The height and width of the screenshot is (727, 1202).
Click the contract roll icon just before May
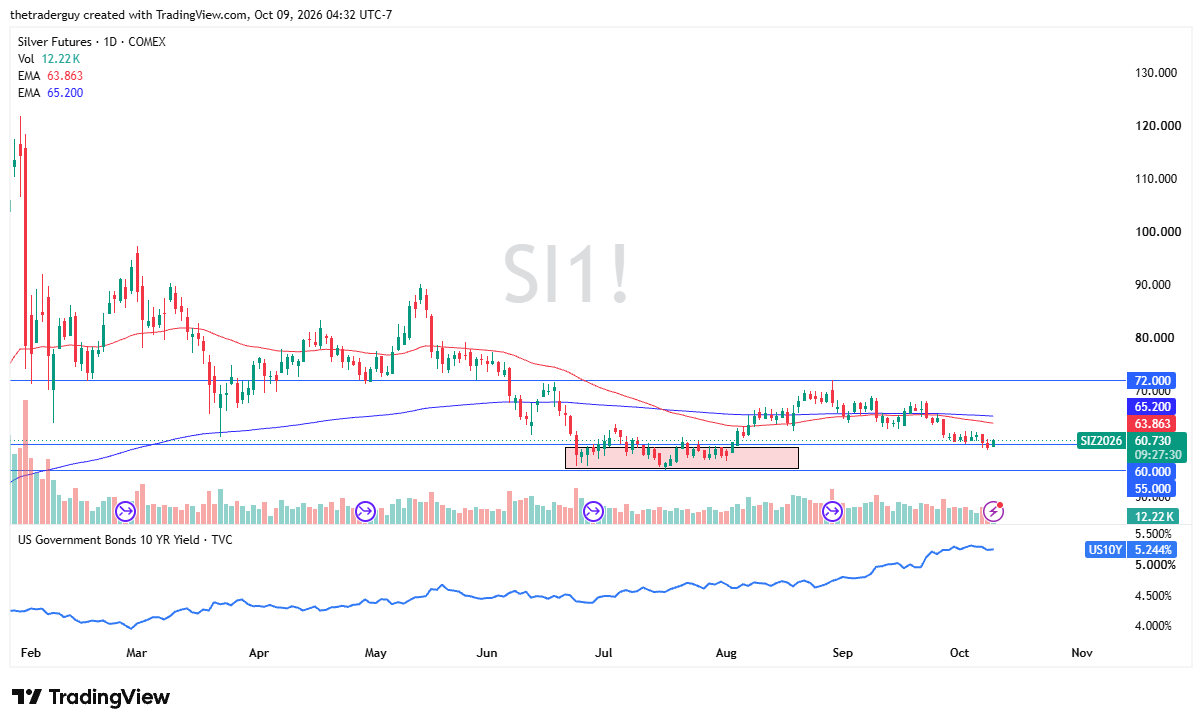tap(365, 512)
